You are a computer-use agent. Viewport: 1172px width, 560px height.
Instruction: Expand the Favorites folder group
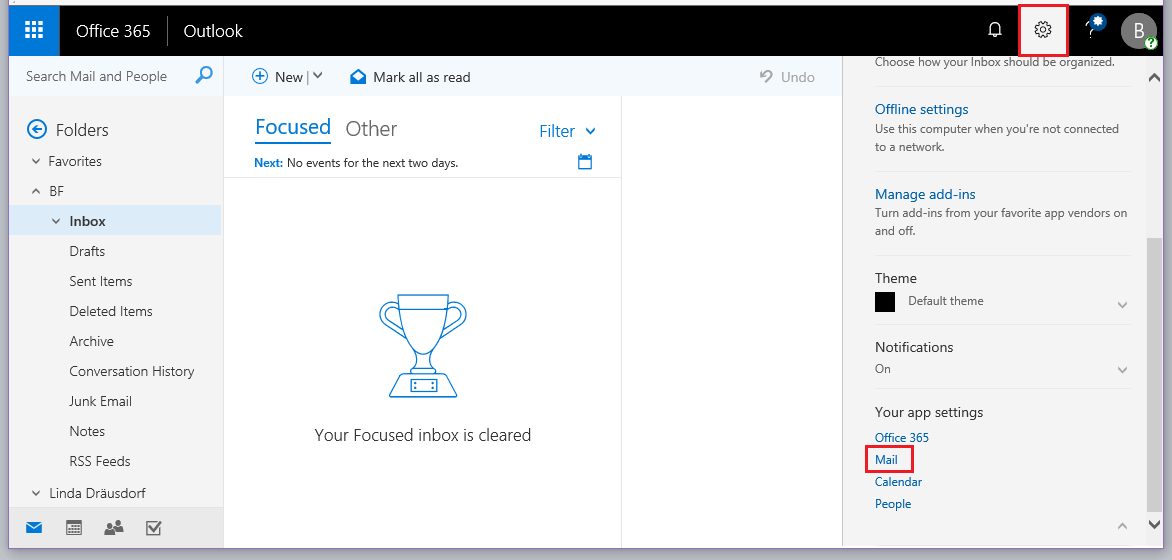point(37,161)
